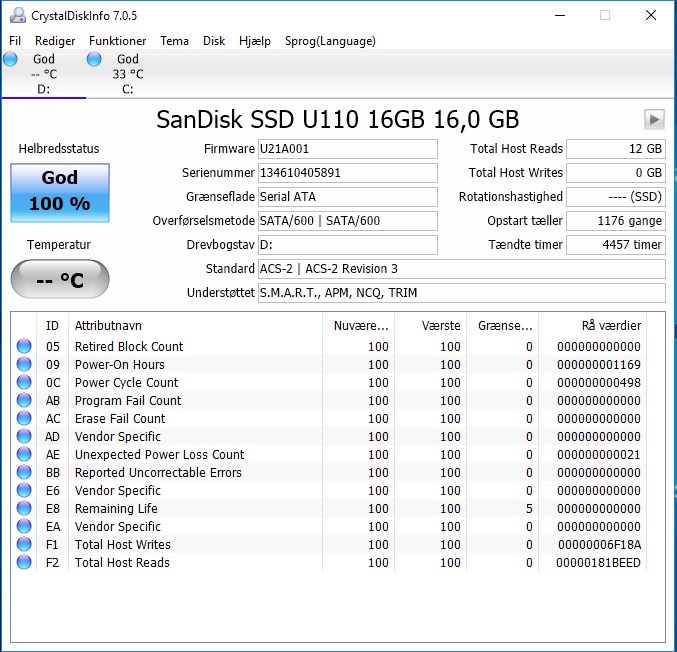The height and width of the screenshot is (652, 677).
Task: Click threshold value 5 for Remaining Life
Action: 529,508
